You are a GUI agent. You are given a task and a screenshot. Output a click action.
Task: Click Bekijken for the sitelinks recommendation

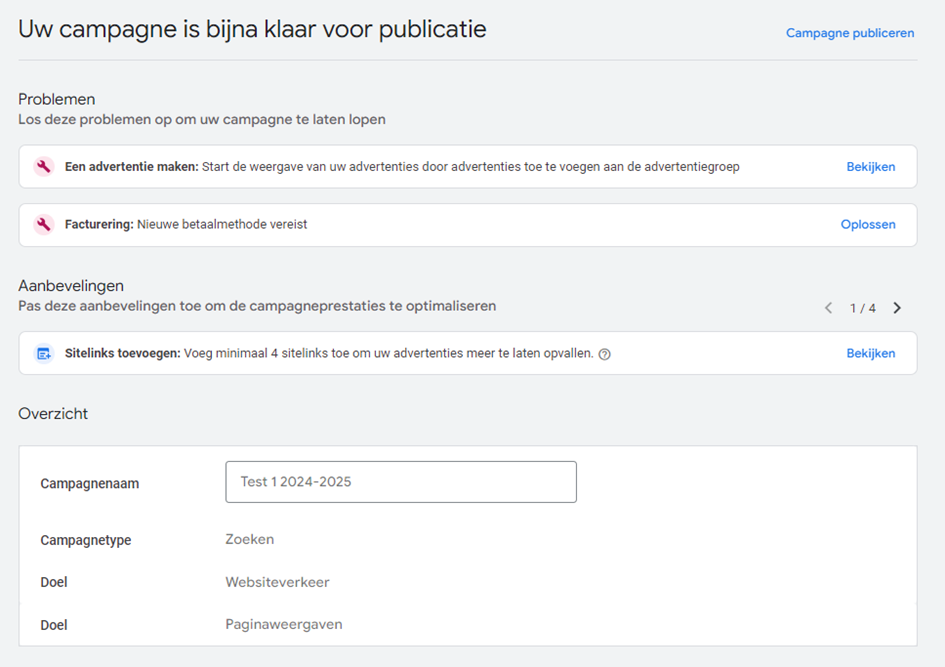click(x=870, y=353)
